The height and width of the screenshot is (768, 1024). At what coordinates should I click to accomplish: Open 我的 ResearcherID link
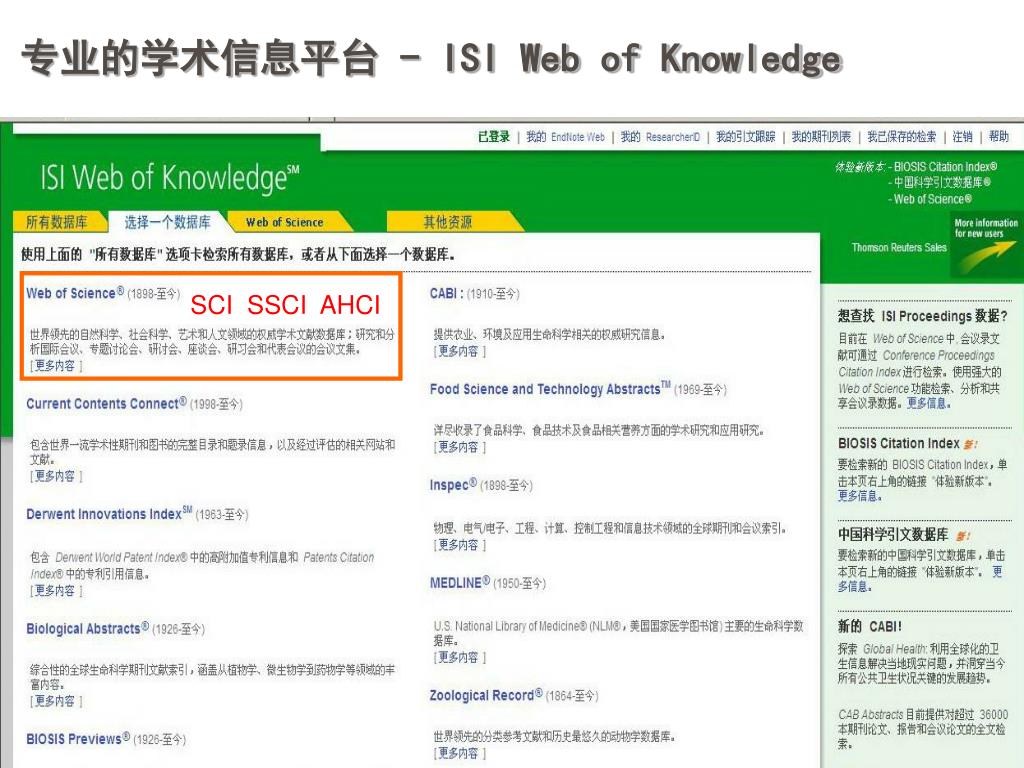point(660,136)
